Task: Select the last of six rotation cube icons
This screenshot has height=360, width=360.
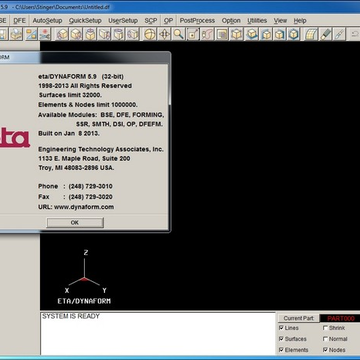Action: [x=133, y=34]
